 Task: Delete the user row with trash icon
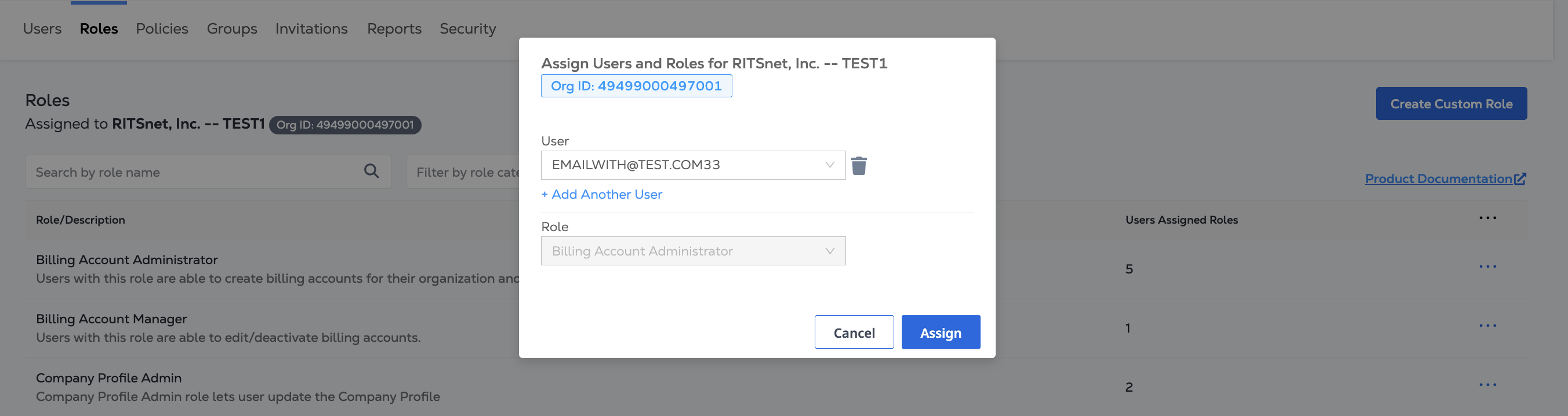(859, 166)
